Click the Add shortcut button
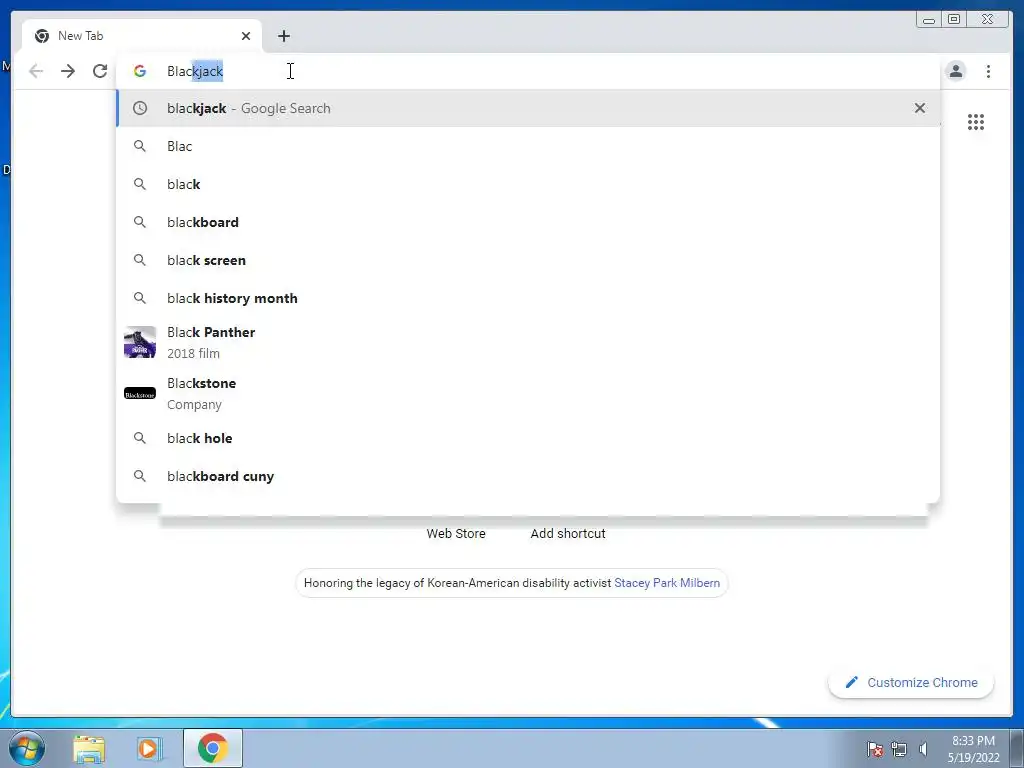 568,534
